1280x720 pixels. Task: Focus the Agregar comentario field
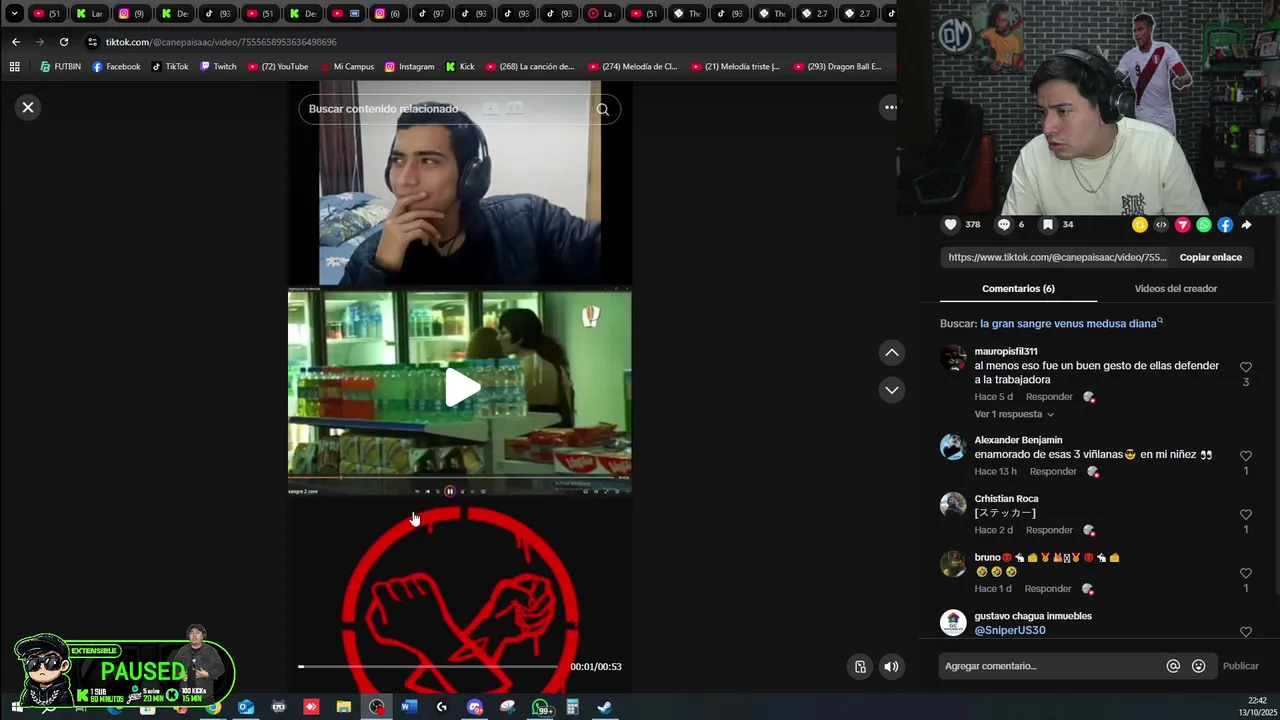[1050, 666]
